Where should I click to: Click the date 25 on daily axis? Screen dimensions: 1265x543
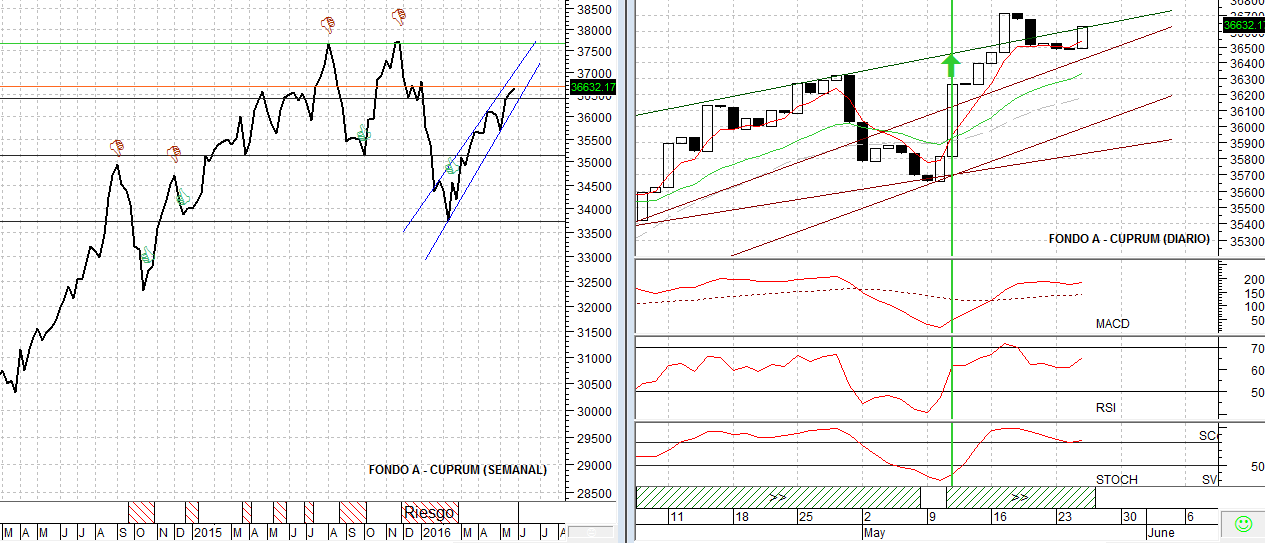click(x=805, y=517)
